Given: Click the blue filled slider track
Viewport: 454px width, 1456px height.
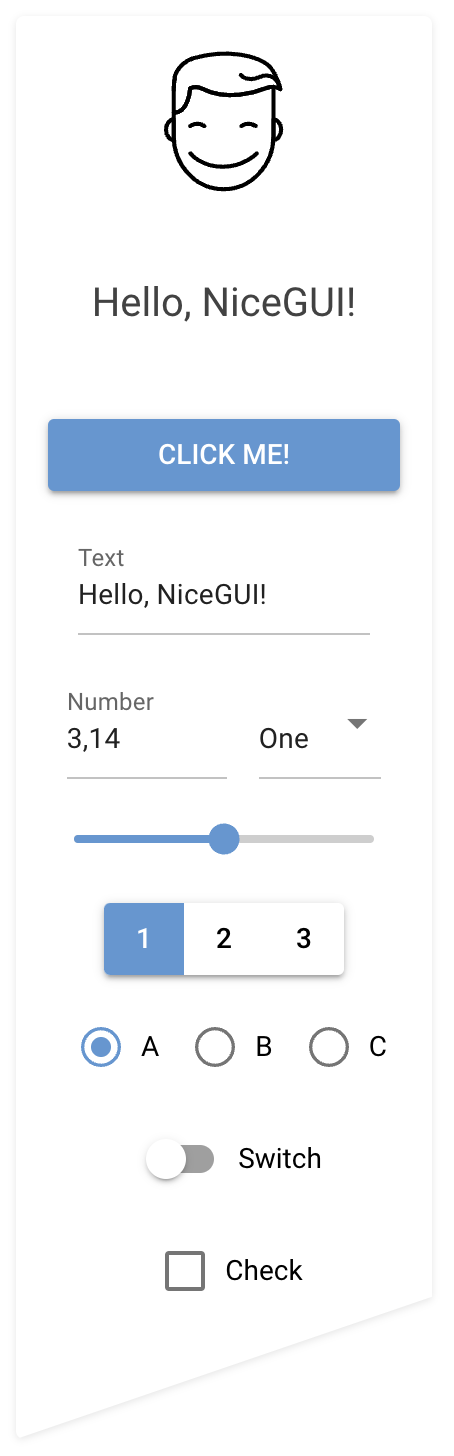Looking at the screenshot, I should [x=142, y=839].
